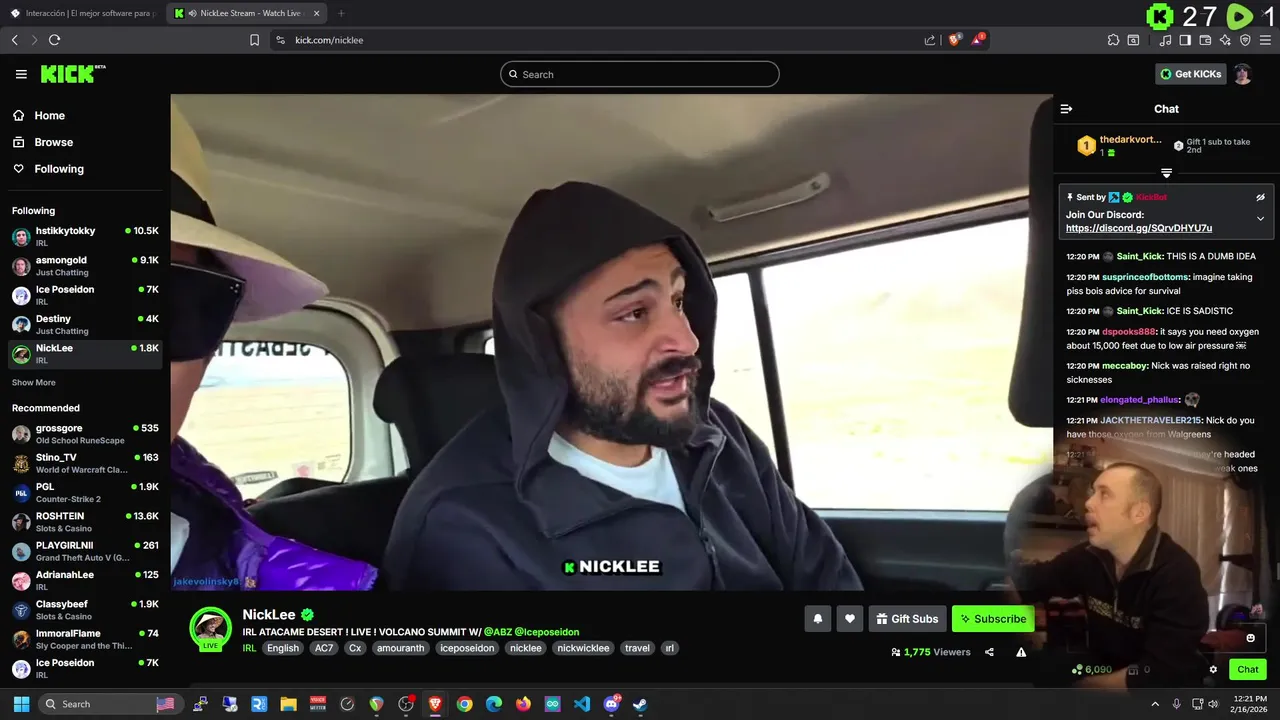The height and width of the screenshot is (720, 1280).
Task: Open PGL Counter-Strike 2 channel
Action: (x=85, y=492)
